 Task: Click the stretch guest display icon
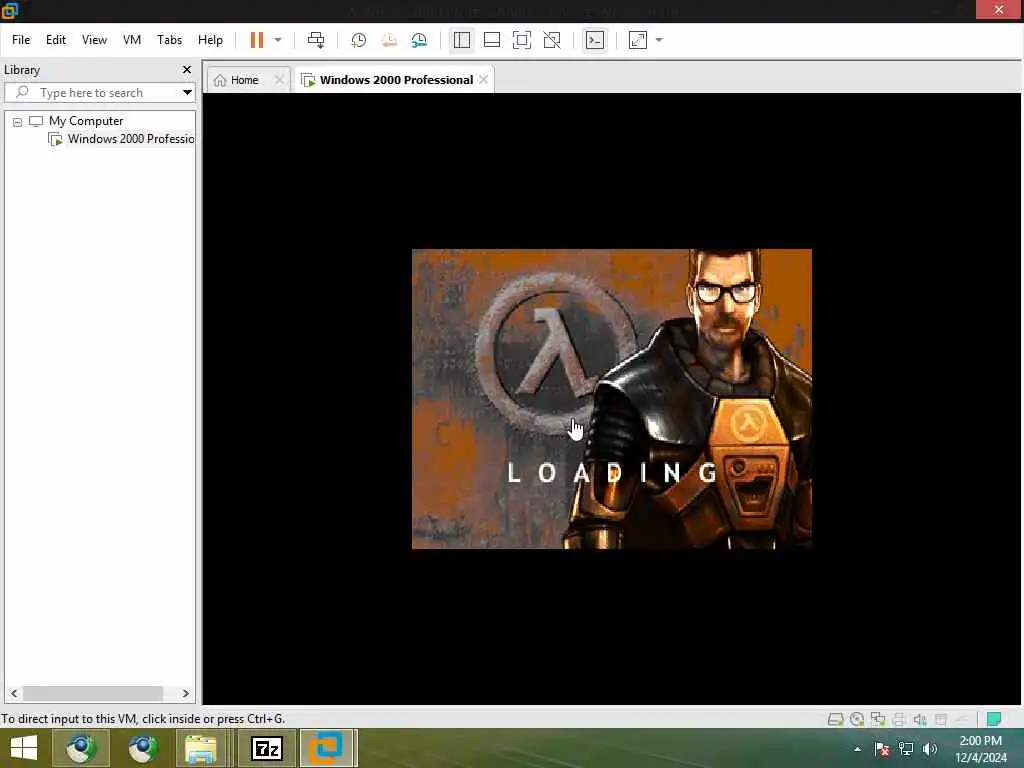click(637, 40)
